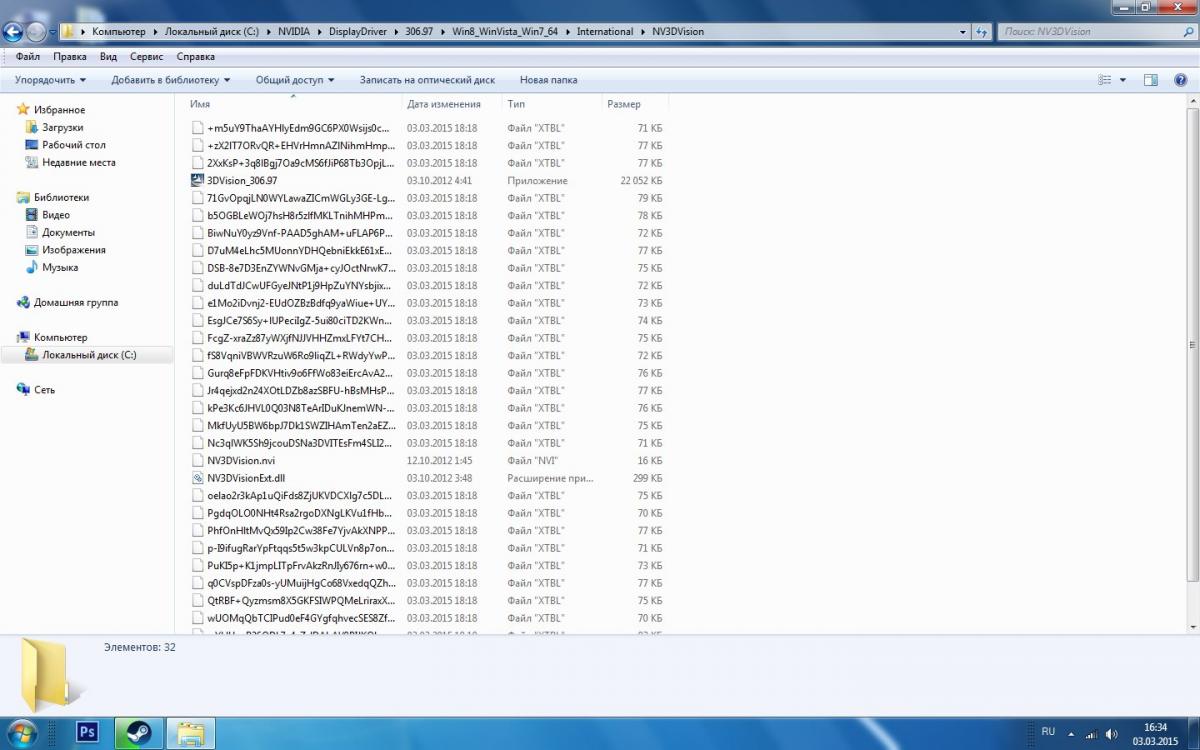
Task: Select the file starting with PuKI5p+K1jmpLITpFrv
Action: click(292, 566)
